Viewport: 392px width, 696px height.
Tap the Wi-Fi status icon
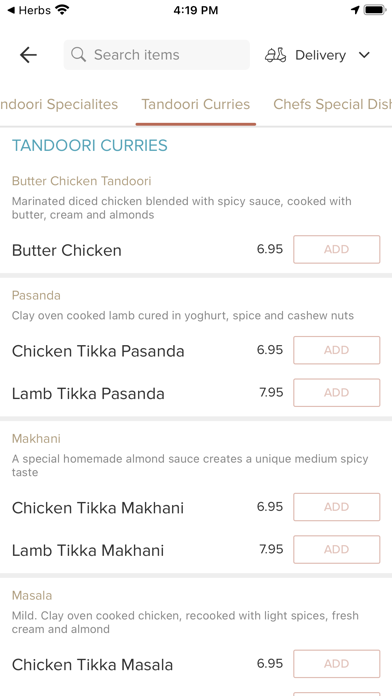tap(63, 10)
